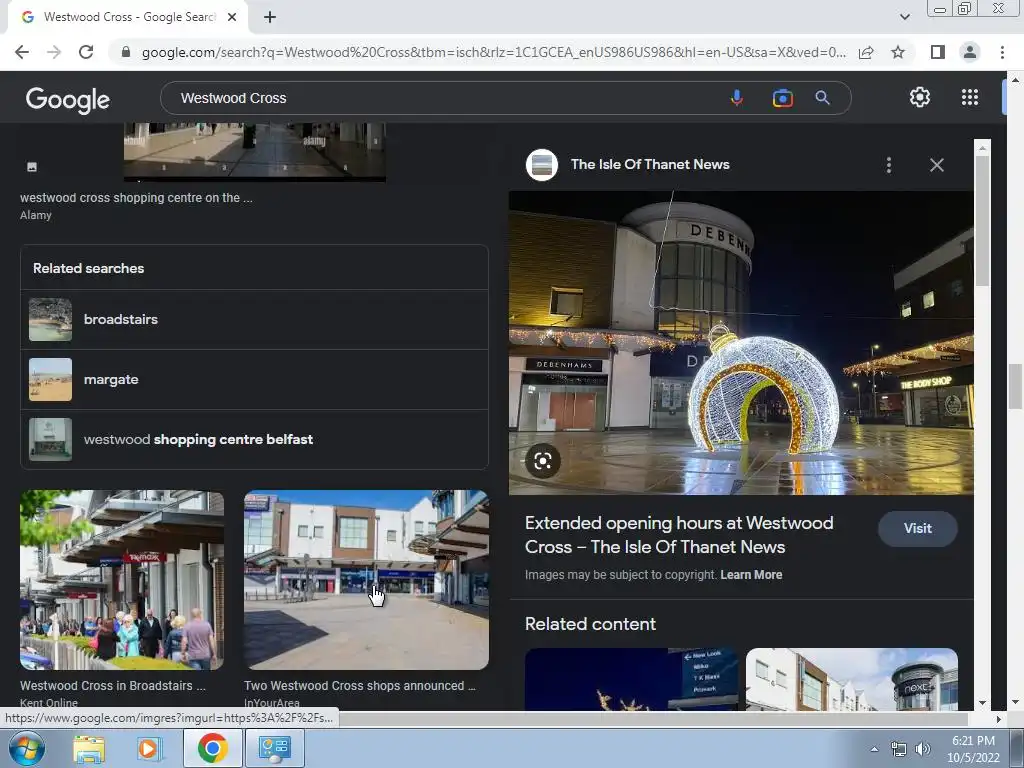Bookmark this page with the star icon
The height and width of the screenshot is (768, 1024).
coord(898,52)
